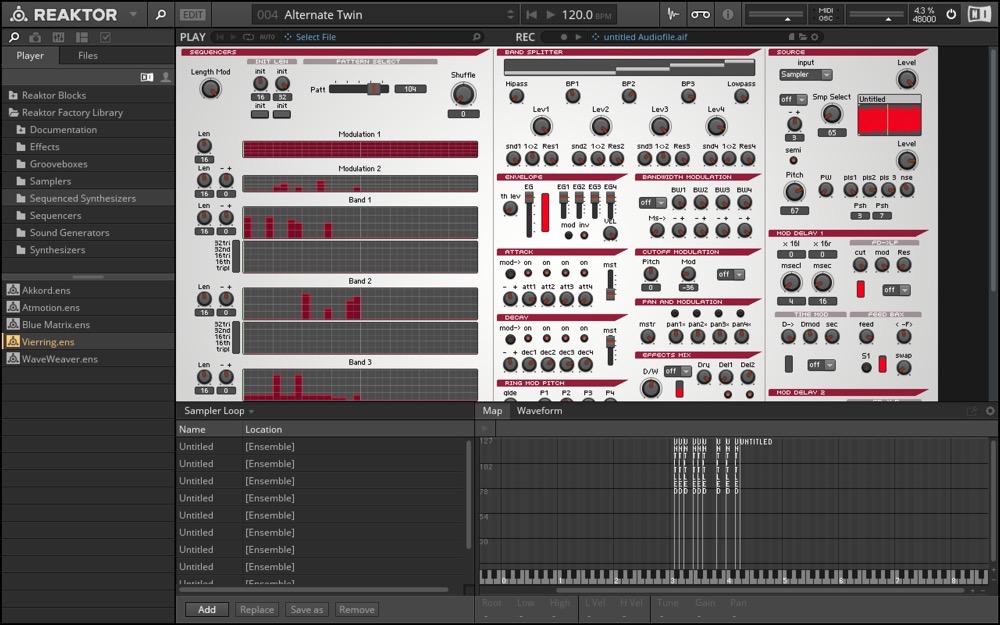Expand the Reaktor Blocks folder

(x=54, y=95)
